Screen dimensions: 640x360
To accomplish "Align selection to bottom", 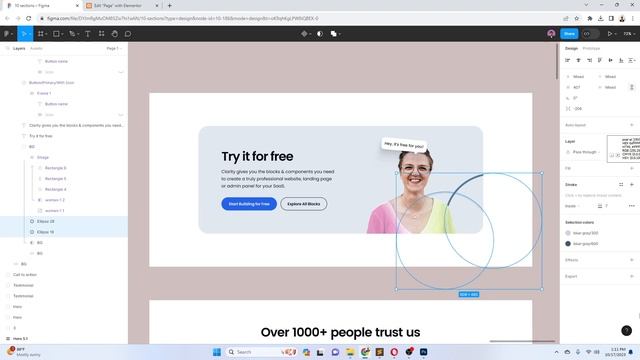I will click(x=621, y=60).
